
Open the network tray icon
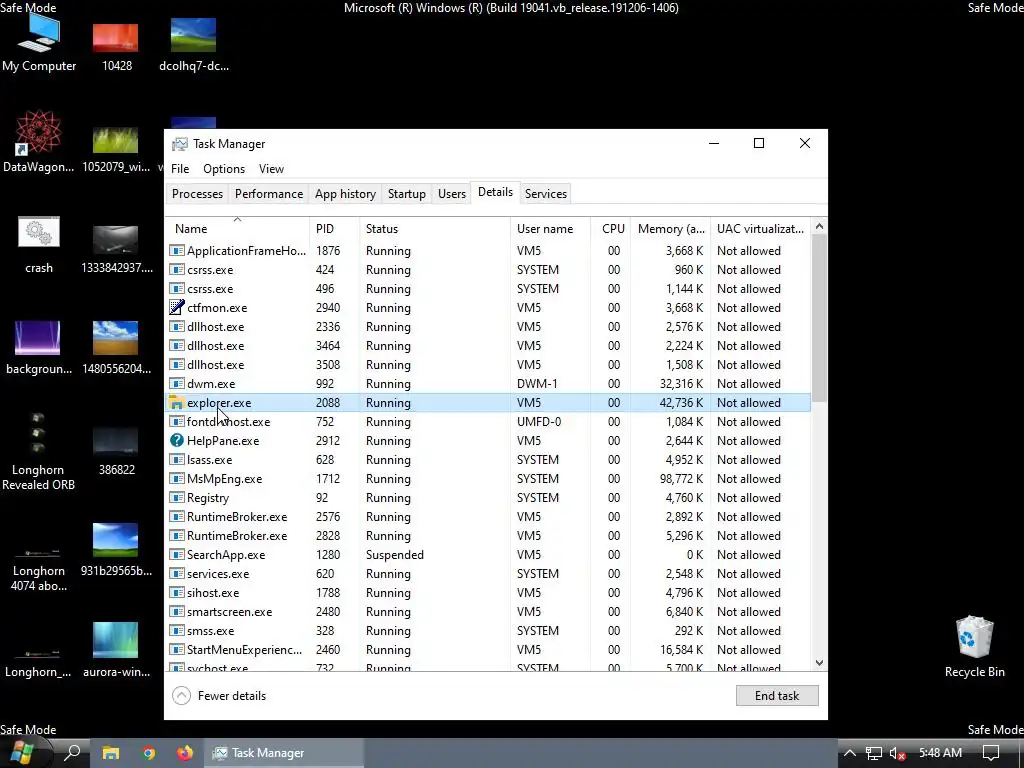coord(874,753)
